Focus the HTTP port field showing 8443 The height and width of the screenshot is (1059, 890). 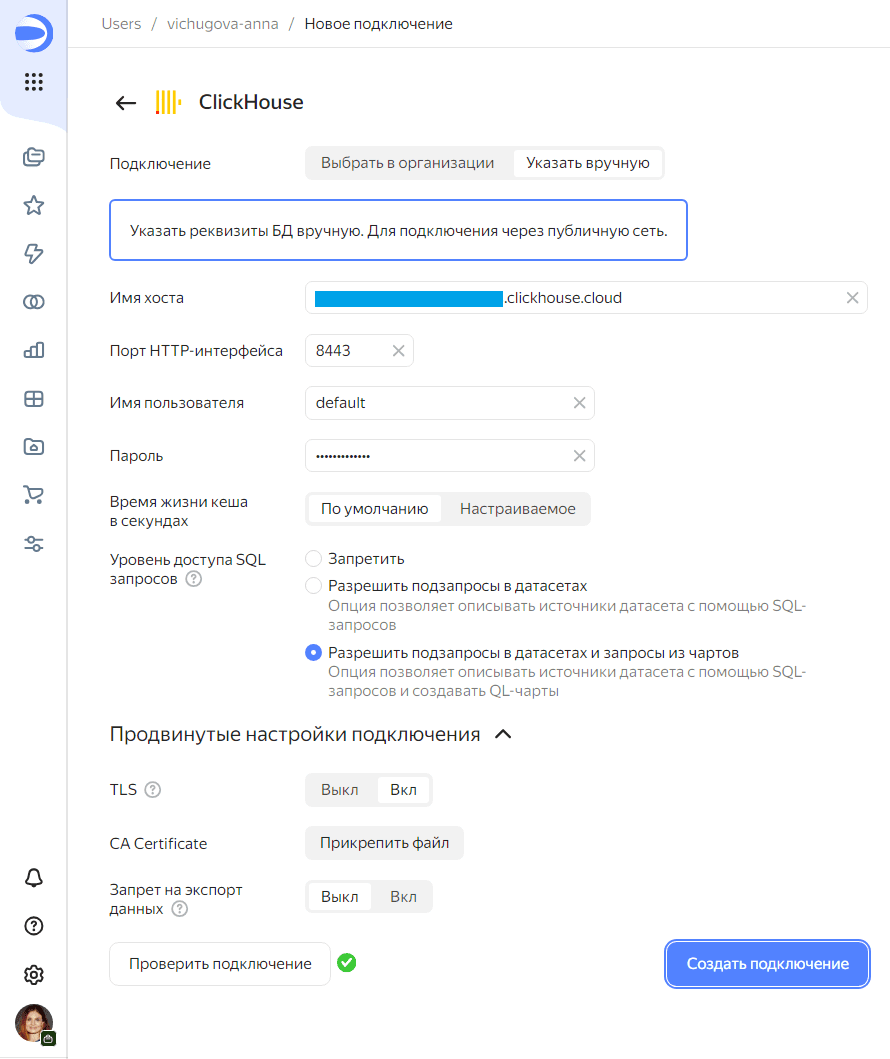tap(359, 351)
